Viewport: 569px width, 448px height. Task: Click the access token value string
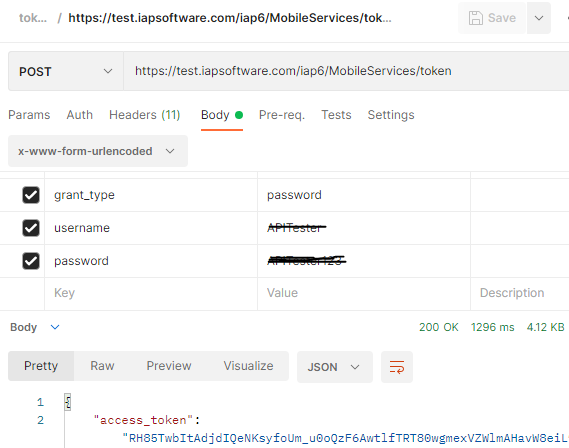[345, 438]
